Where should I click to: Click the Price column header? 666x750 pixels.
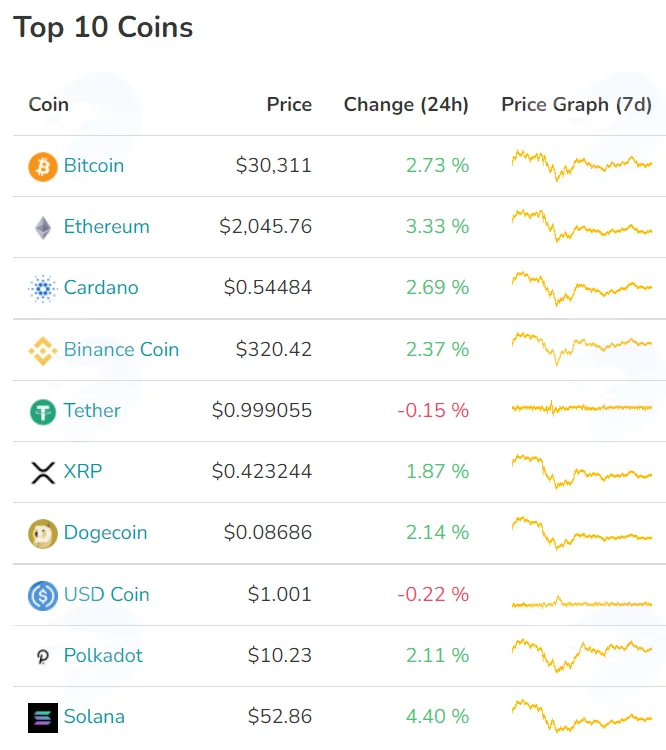coord(289,104)
